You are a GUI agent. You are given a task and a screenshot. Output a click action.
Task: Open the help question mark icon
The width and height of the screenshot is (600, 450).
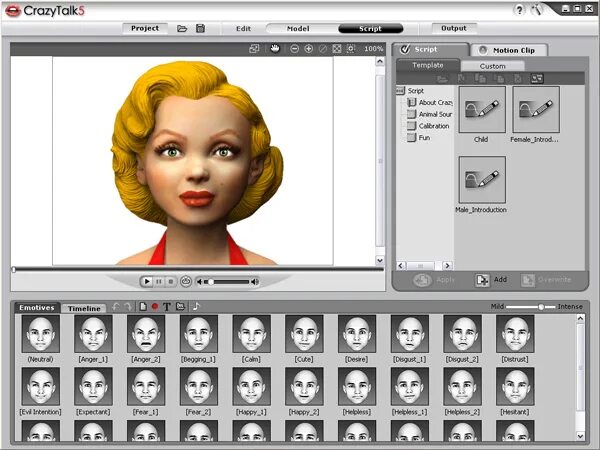click(519, 10)
